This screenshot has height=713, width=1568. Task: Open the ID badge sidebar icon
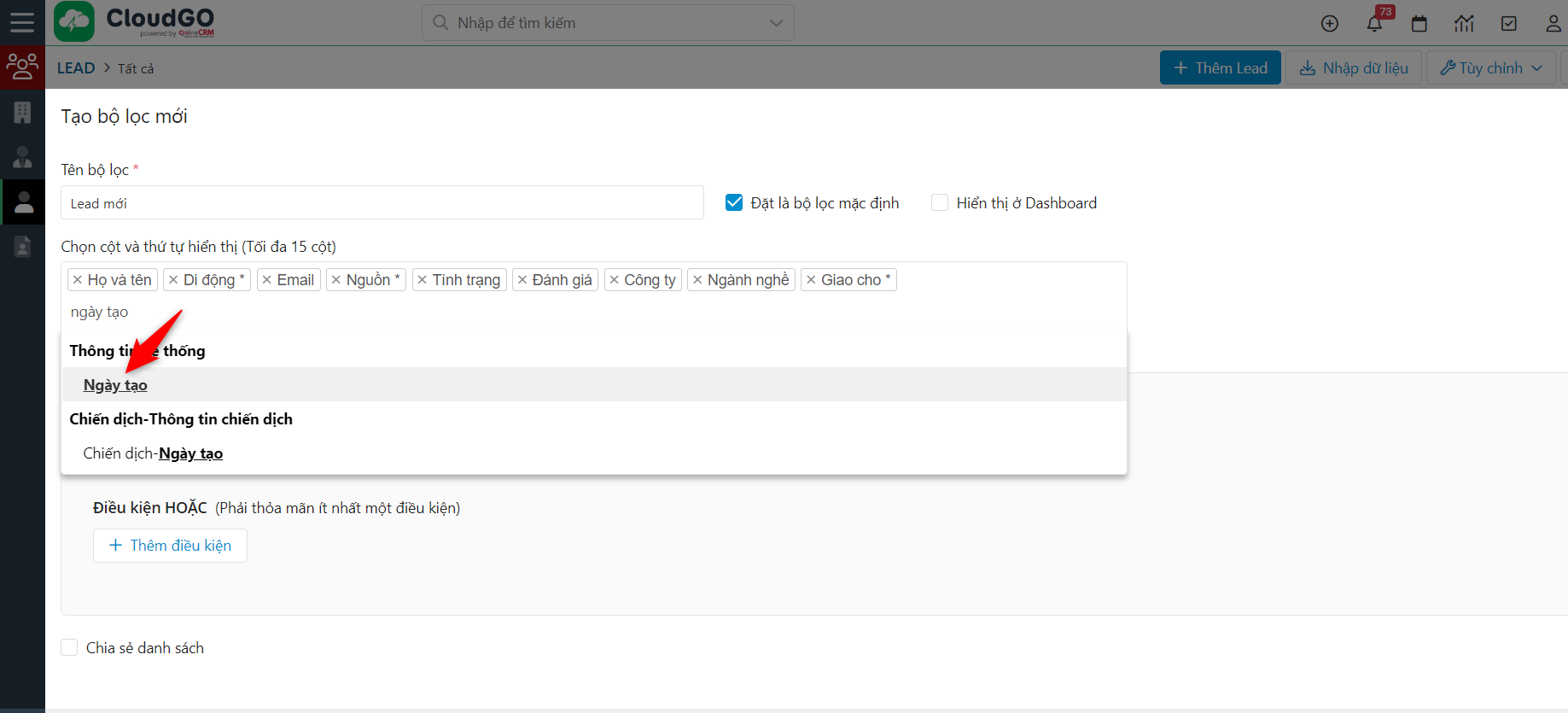[22, 247]
